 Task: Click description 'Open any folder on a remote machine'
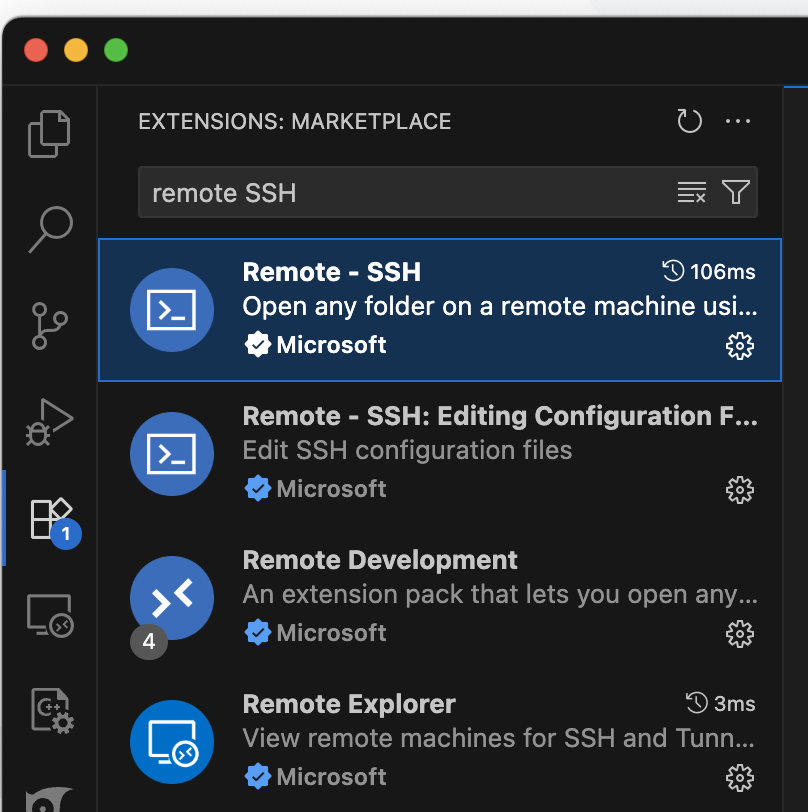tap(500, 306)
